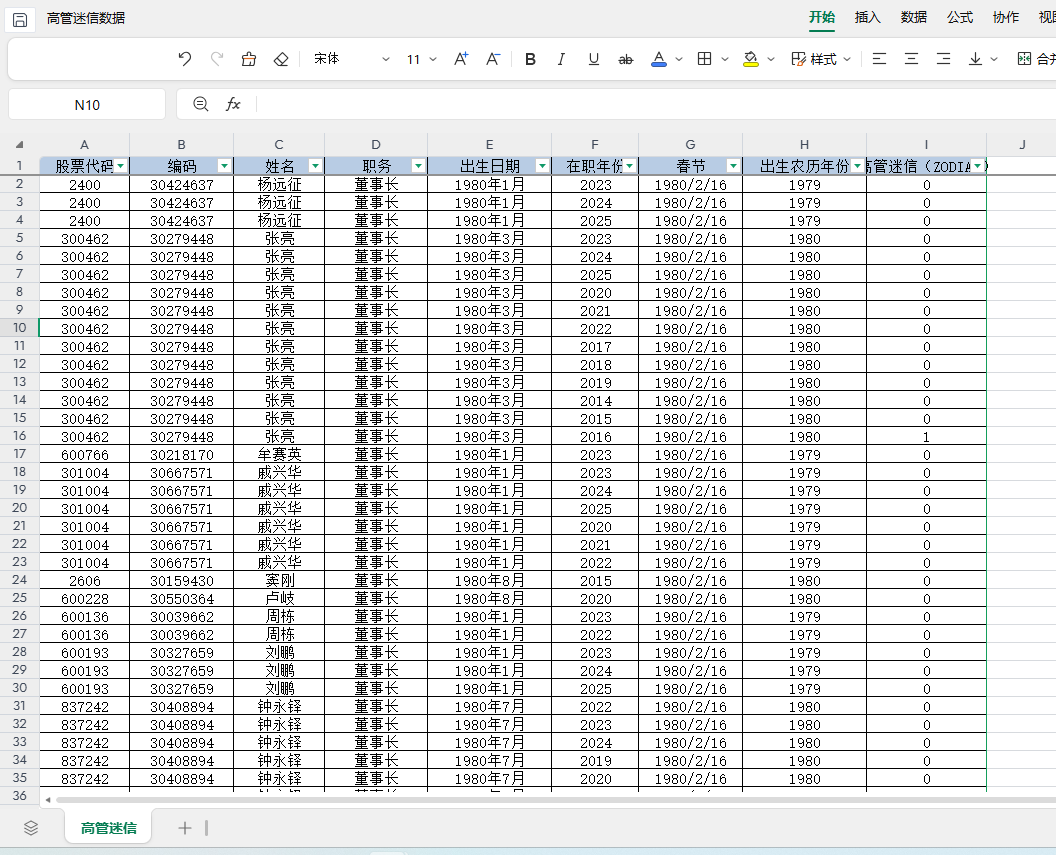
Task: Click the eraser clear format icon
Action: click(281, 59)
